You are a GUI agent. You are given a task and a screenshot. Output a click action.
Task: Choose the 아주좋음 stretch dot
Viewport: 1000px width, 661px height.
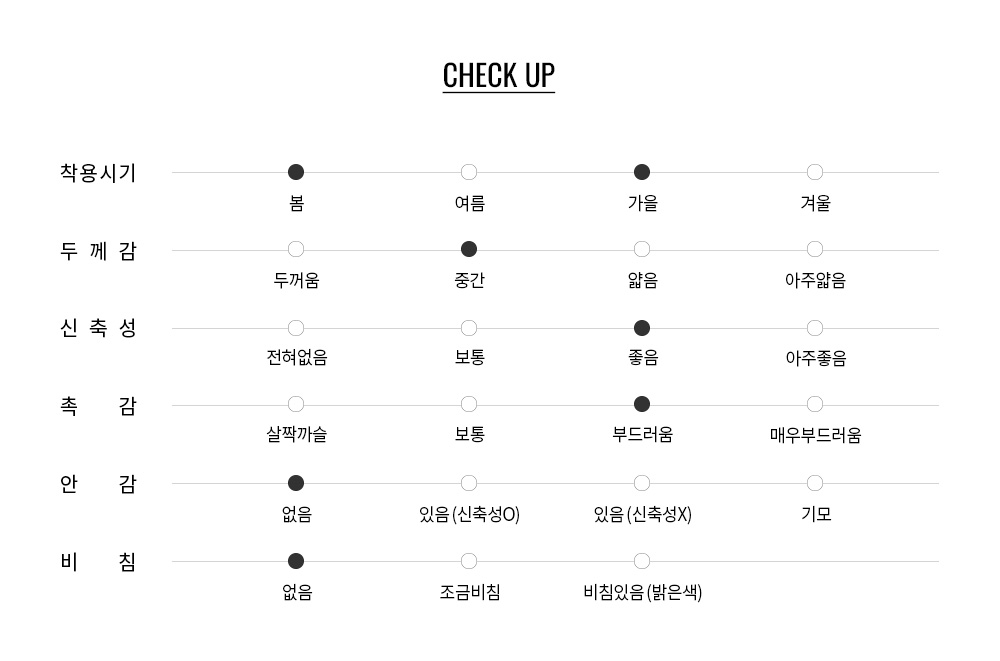click(815, 328)
